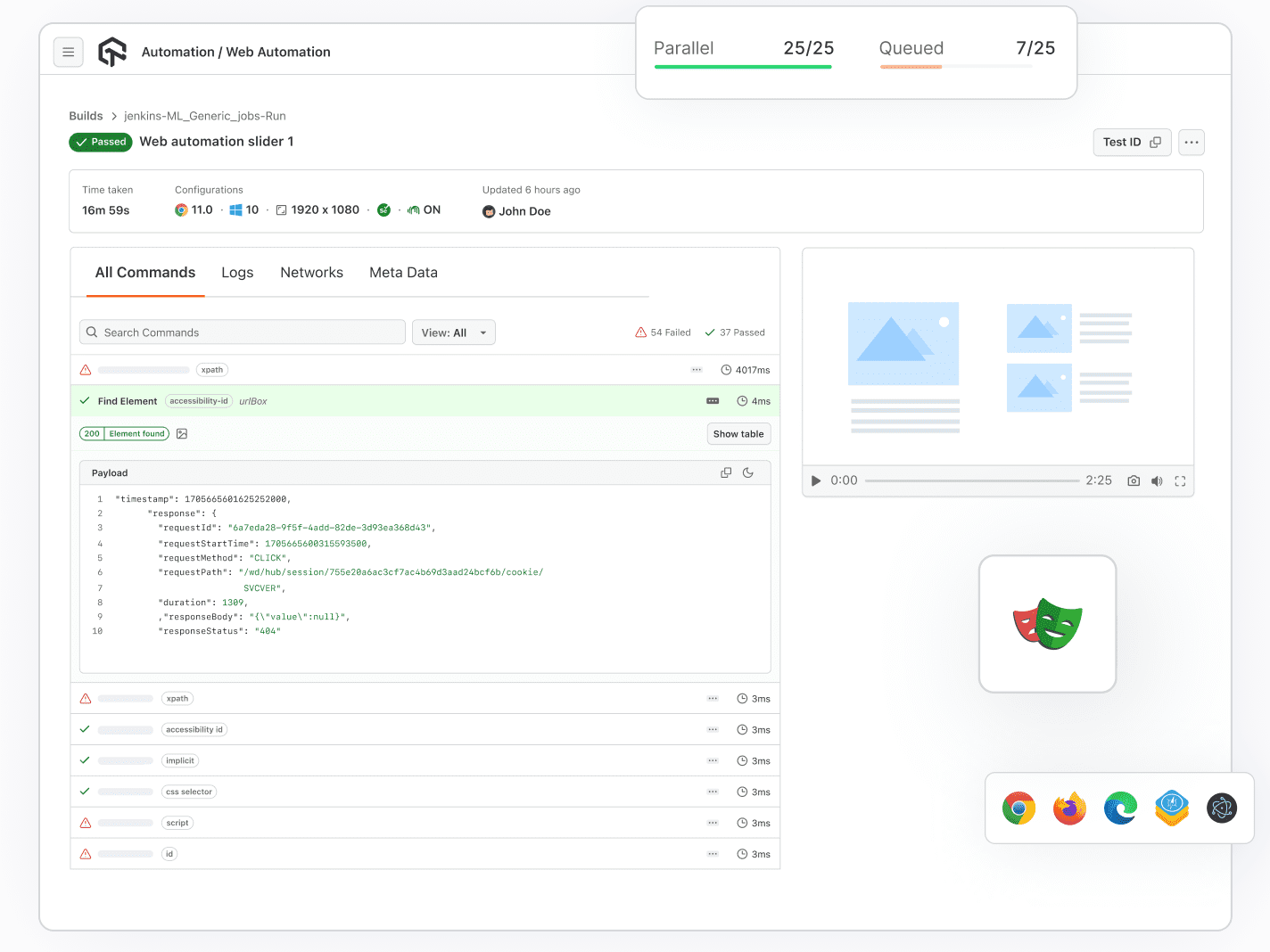Image resolution: width=1270 pixels, height=952 pixels.
Task: Toggle payload dark mode
Action: tap(748, 473)
